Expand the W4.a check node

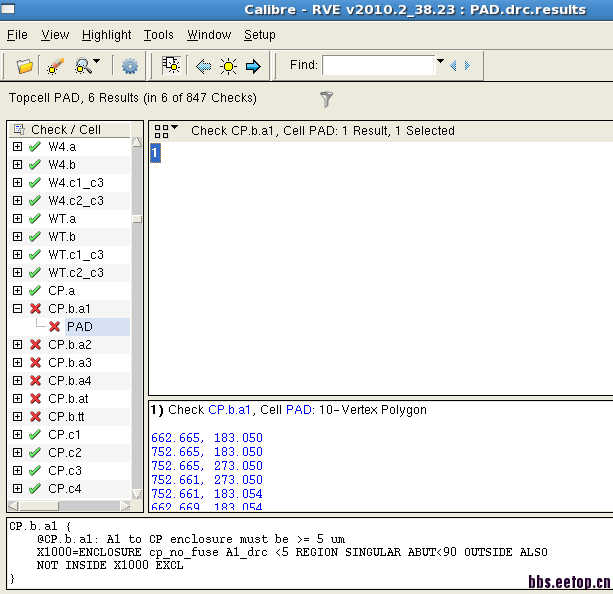pos(17,146)
